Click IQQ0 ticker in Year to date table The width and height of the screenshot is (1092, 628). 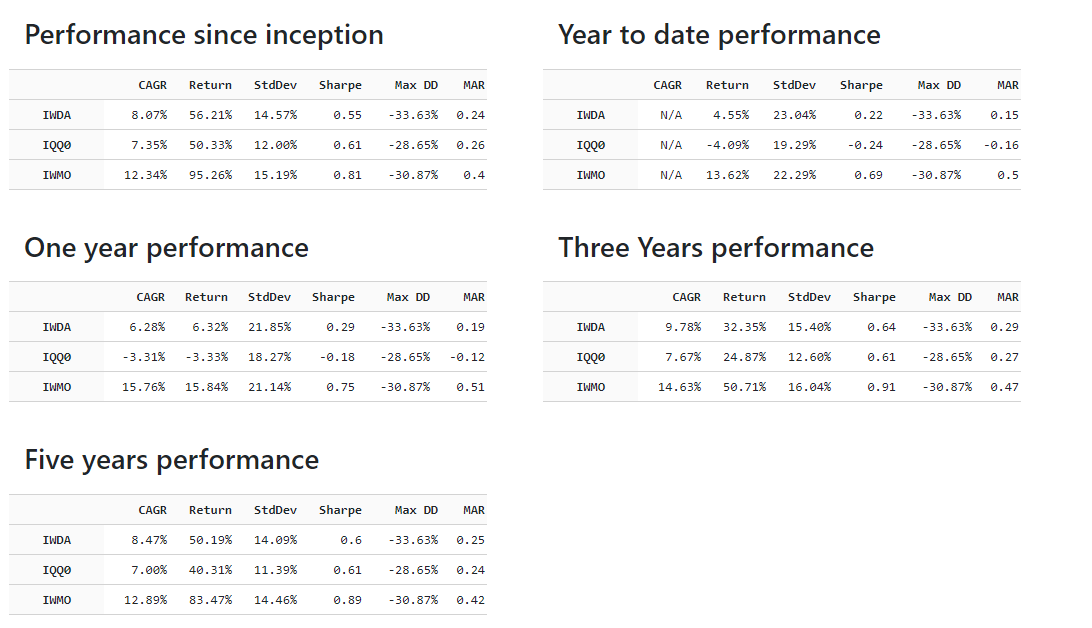coord(591,145)
